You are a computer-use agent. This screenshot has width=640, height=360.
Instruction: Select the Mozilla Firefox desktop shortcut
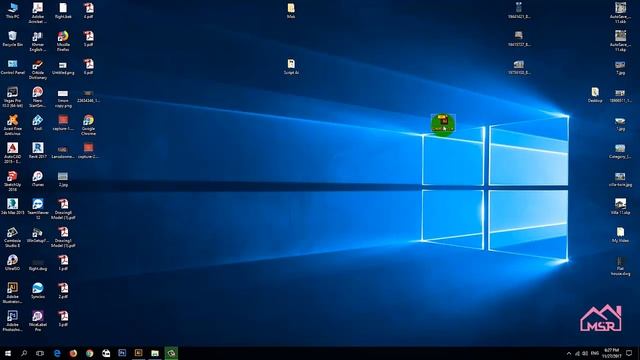[63, 41]
